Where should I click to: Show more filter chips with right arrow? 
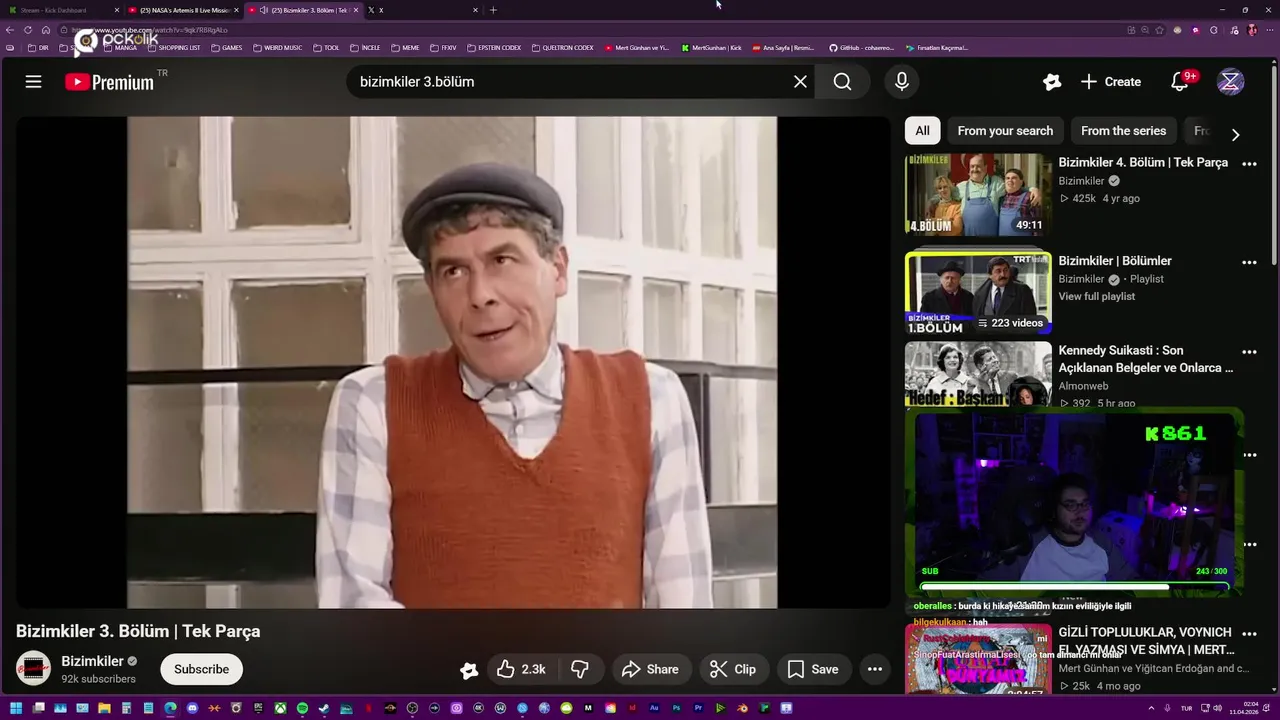pos(1235,134)
